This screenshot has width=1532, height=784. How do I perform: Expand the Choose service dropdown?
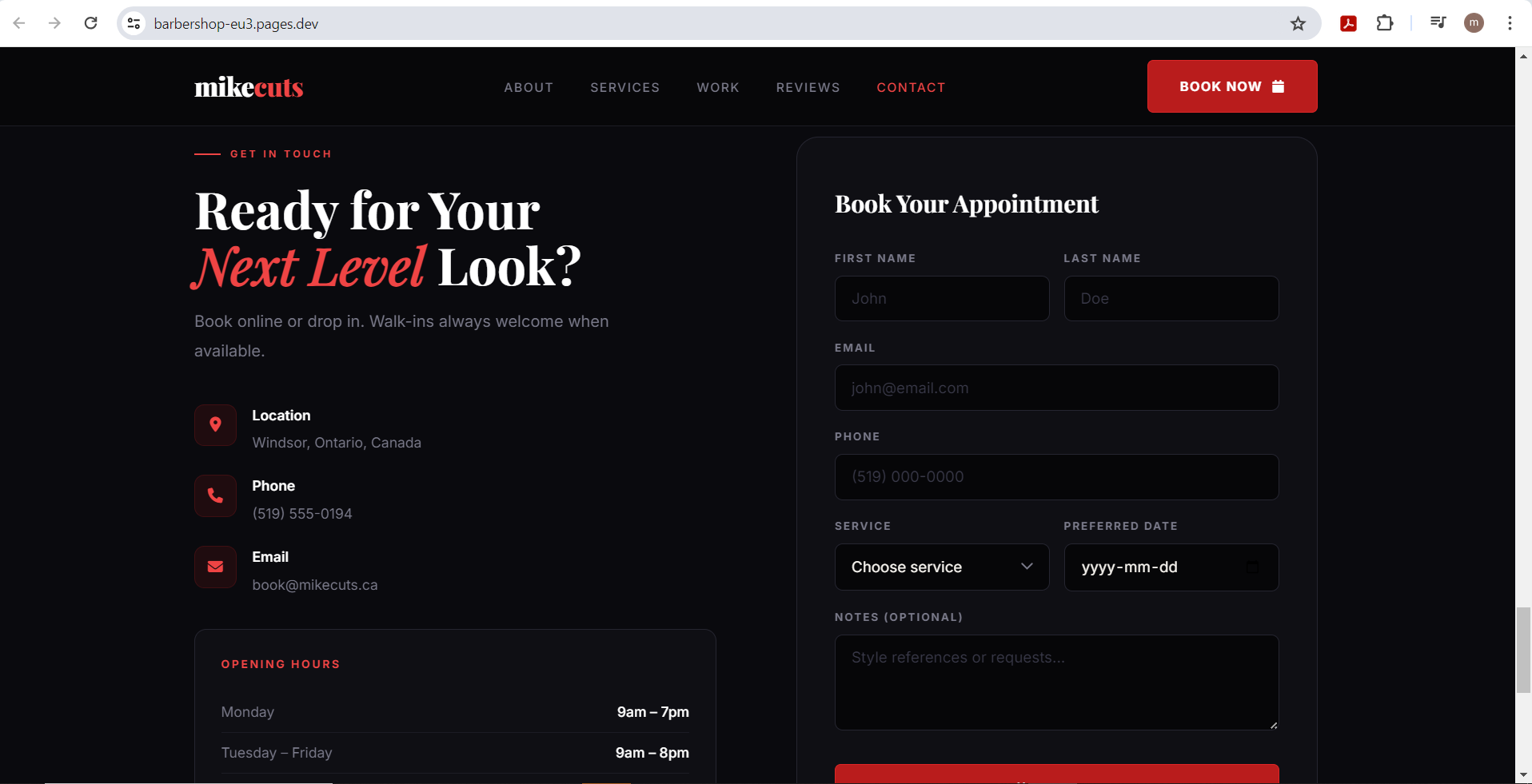pos(942,567)
